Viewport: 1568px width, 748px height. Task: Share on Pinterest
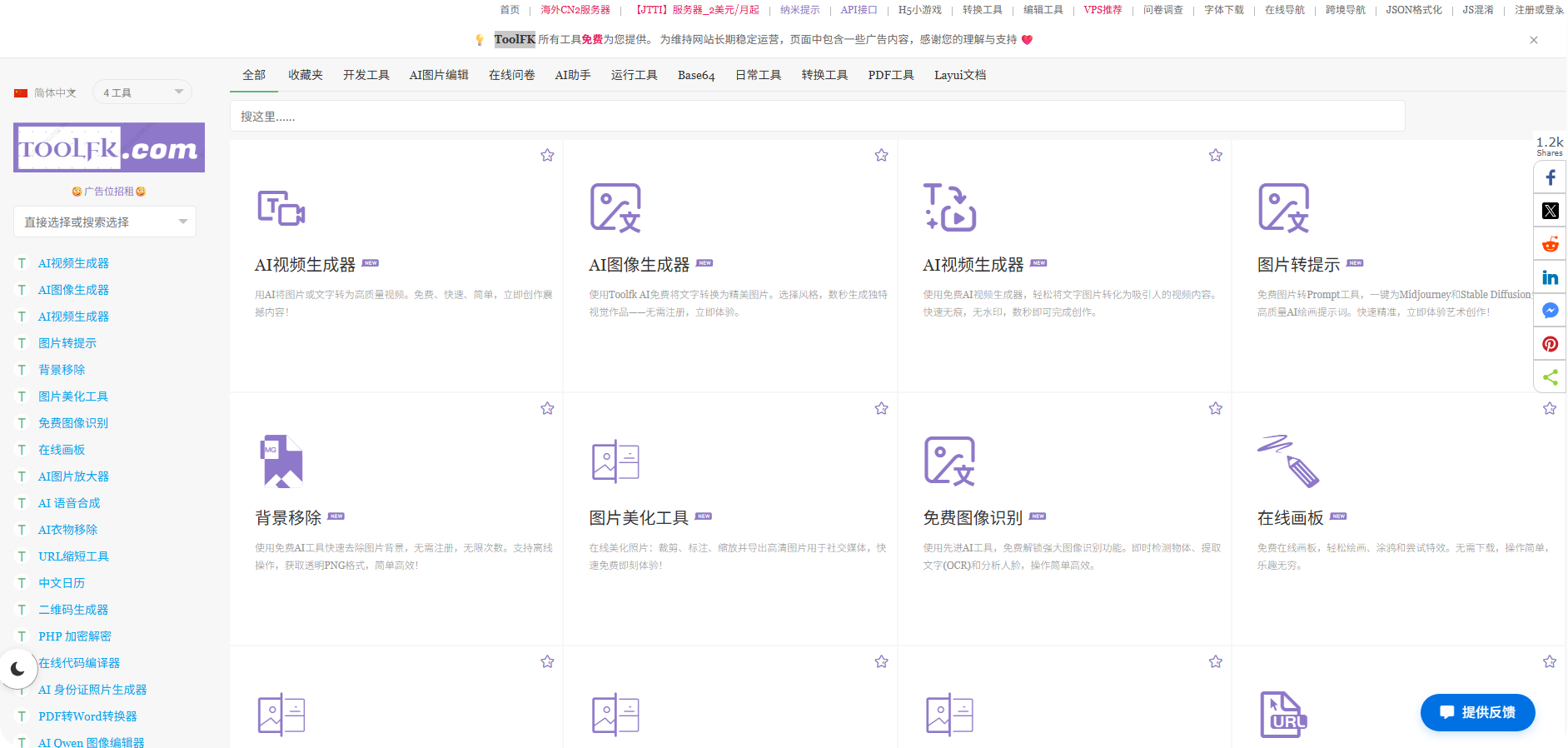click(1550, 344)
